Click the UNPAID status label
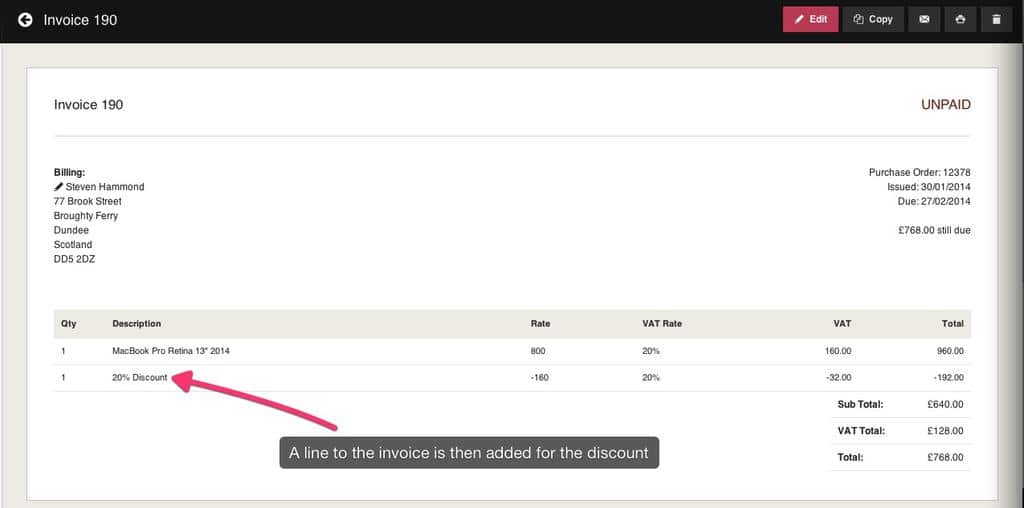The width and height of the screenshot is (1024, 508). (x=945, y=105)
